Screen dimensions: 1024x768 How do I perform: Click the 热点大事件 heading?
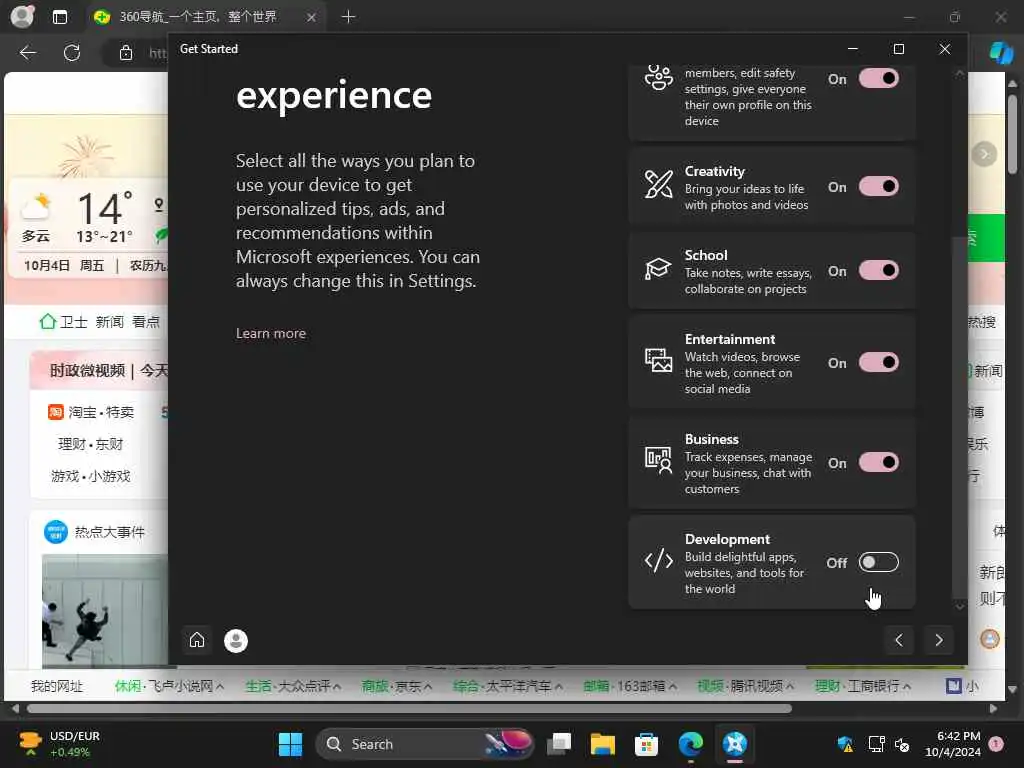pos(110,532)
